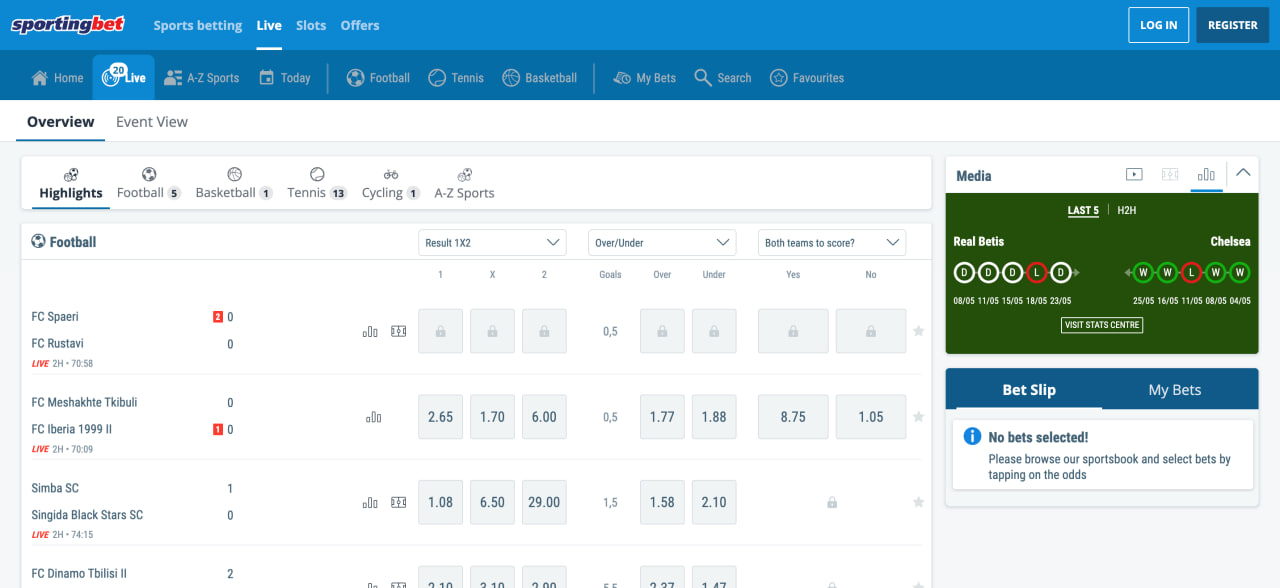Open the Both teams to score dropdown

coord(832,243)
